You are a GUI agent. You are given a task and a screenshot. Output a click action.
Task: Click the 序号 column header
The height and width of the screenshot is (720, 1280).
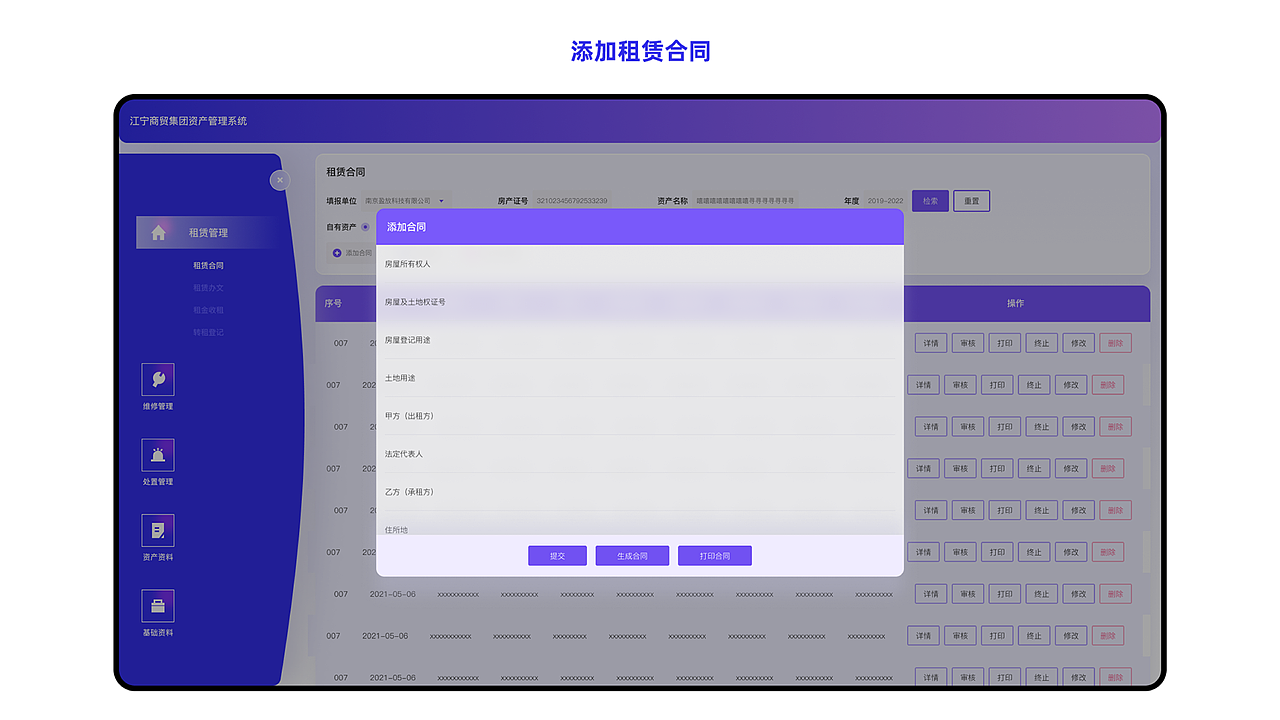tap(333, 303)
